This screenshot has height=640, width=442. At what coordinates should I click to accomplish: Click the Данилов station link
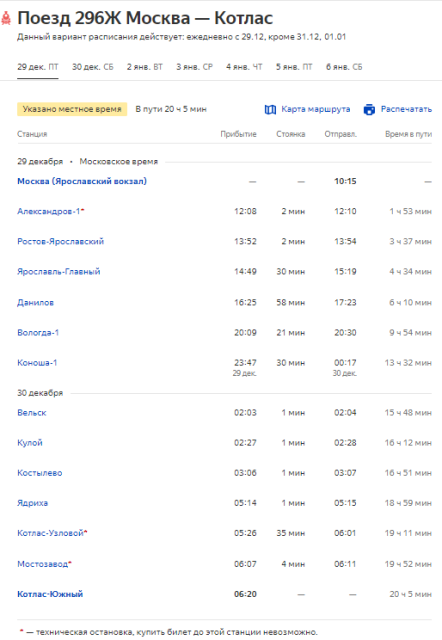[35, 302]
